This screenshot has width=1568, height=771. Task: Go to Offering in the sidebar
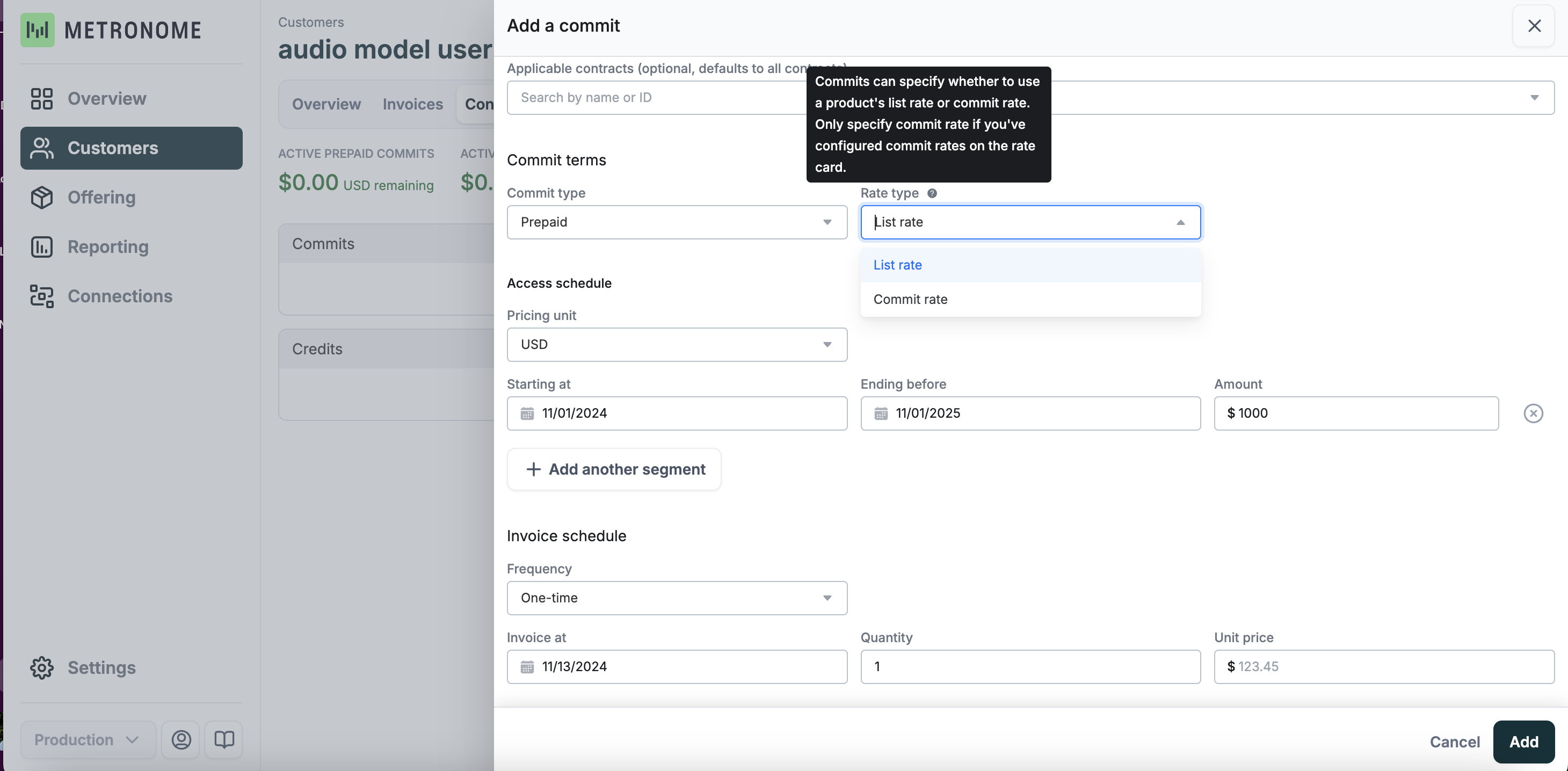(101, 197)
